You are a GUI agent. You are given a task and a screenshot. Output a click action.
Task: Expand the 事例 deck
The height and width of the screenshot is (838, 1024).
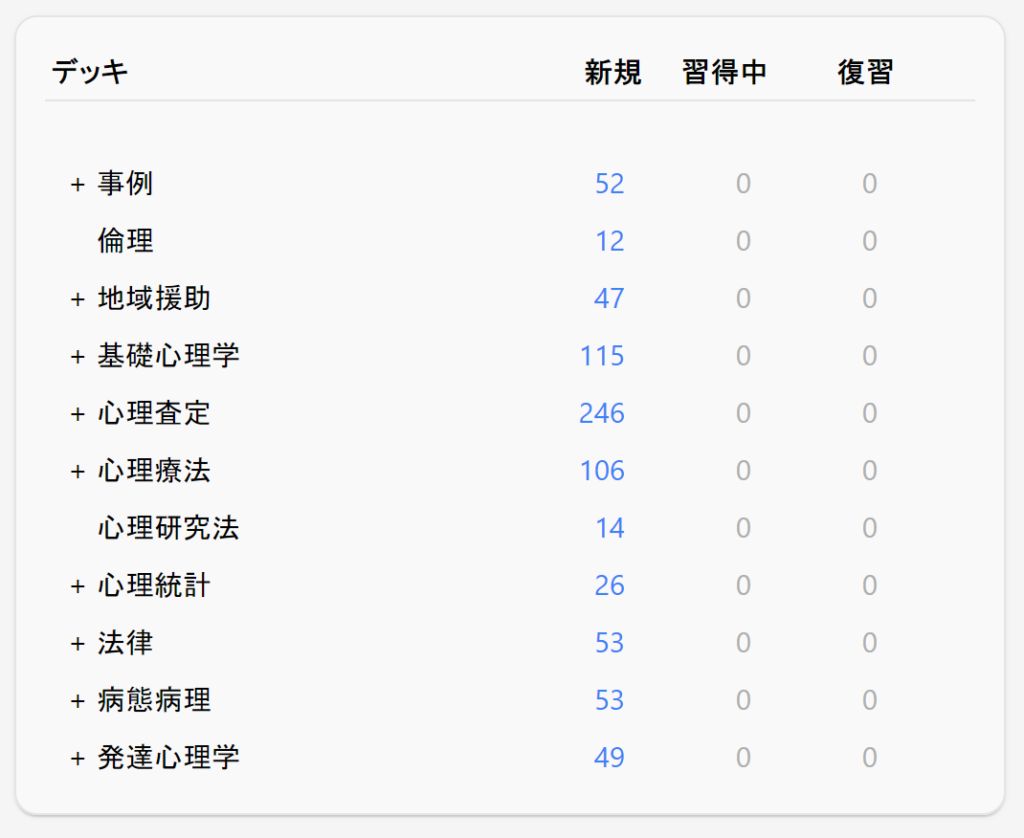77,185
